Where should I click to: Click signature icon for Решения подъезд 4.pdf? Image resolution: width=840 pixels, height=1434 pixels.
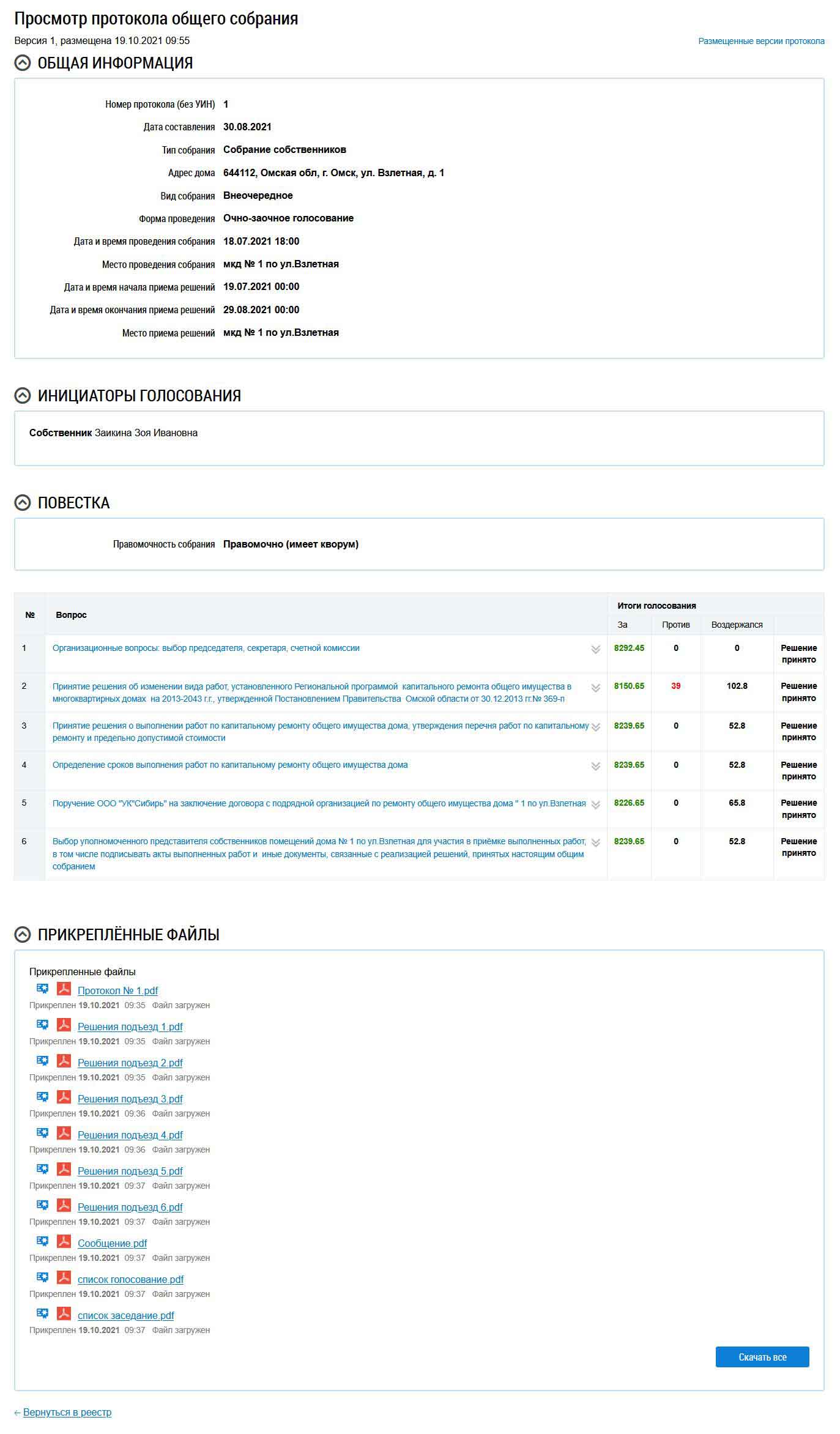coord(42,1132)
